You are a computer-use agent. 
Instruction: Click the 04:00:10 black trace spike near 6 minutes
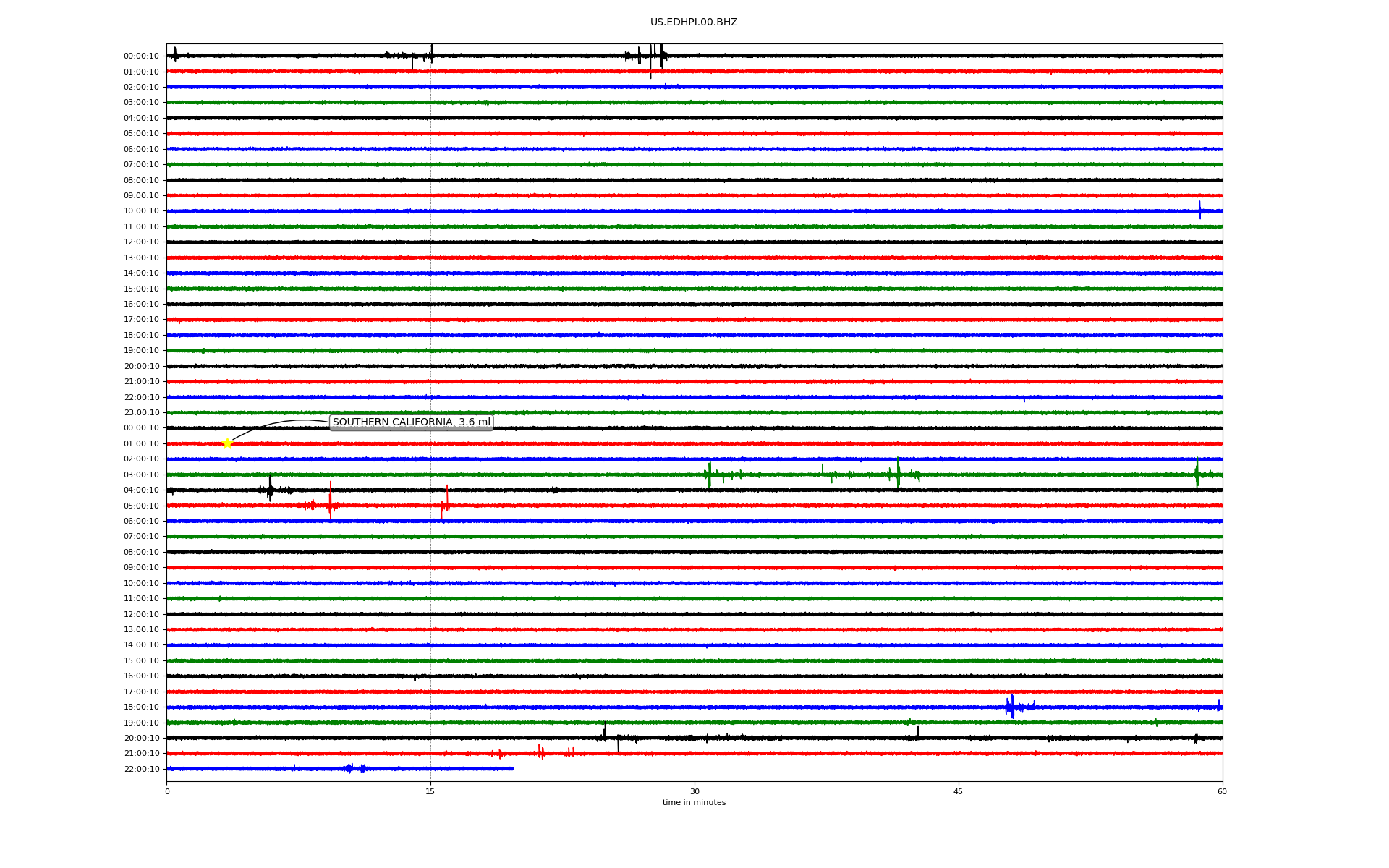(x=270, y=490)
